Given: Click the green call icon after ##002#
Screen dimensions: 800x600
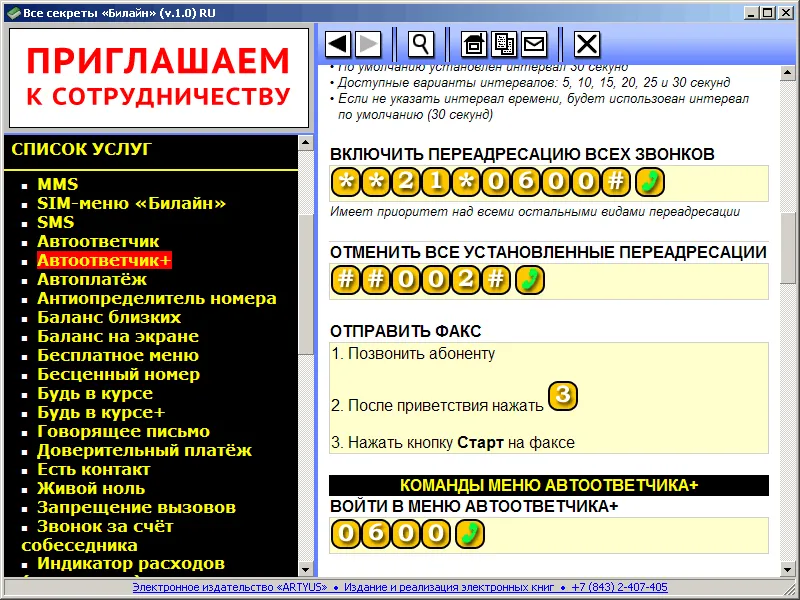Looking at the screenshot, I should pos(530,280).
